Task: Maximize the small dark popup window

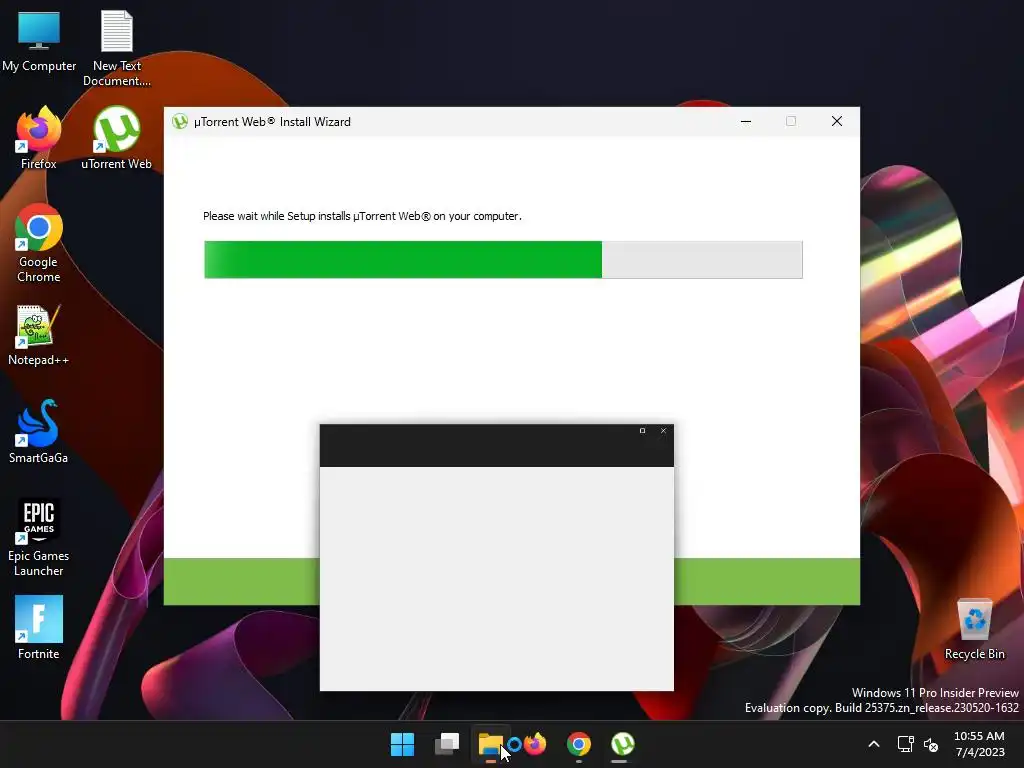Action: 643,430
